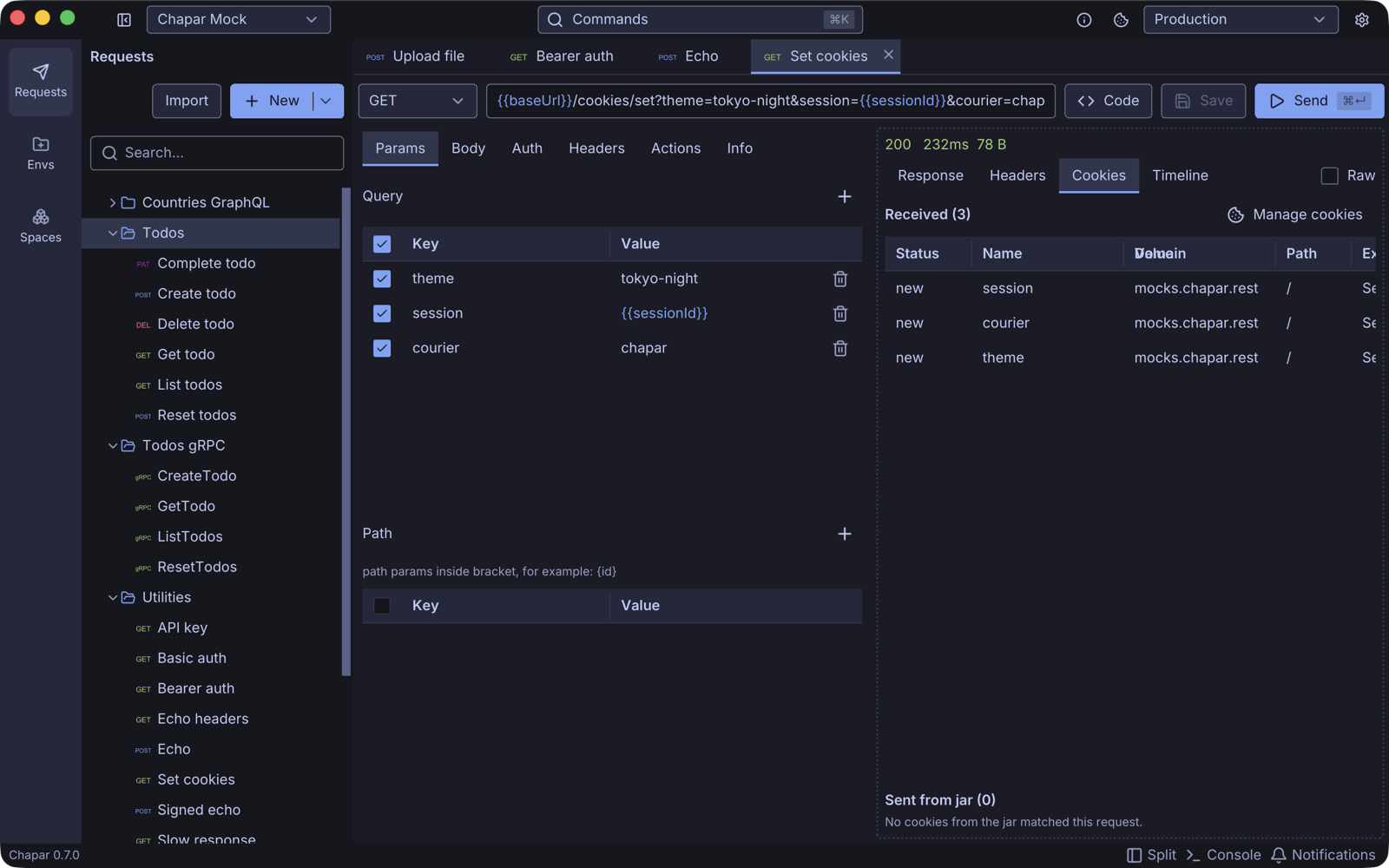Delete the courier query parameter
This screenshot has height=868, width=1389.
(839, 348)
